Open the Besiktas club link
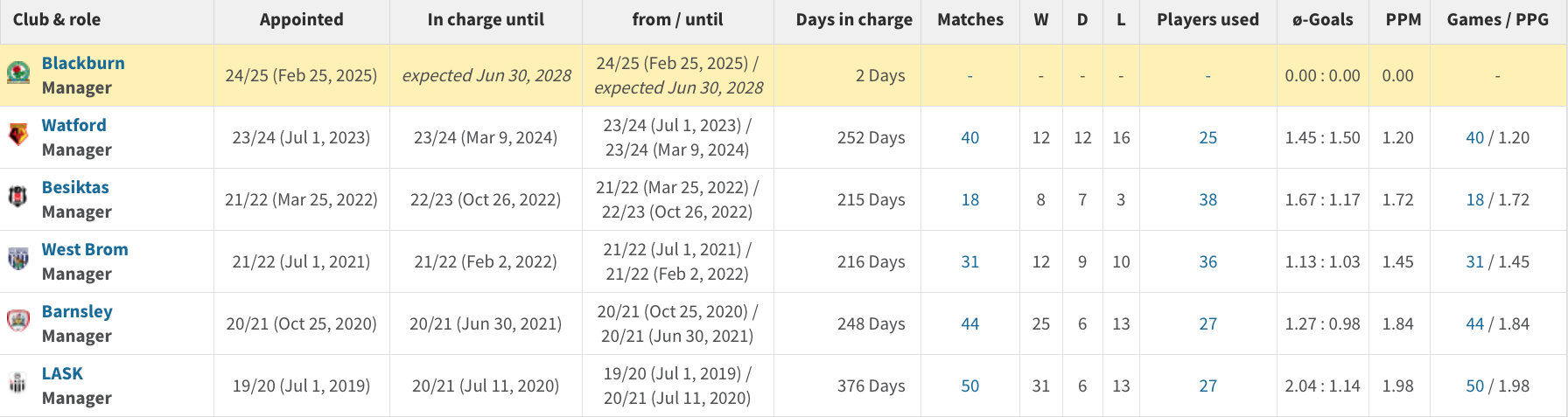This screenshot has width=1568, height=417. tap(75, 187)
